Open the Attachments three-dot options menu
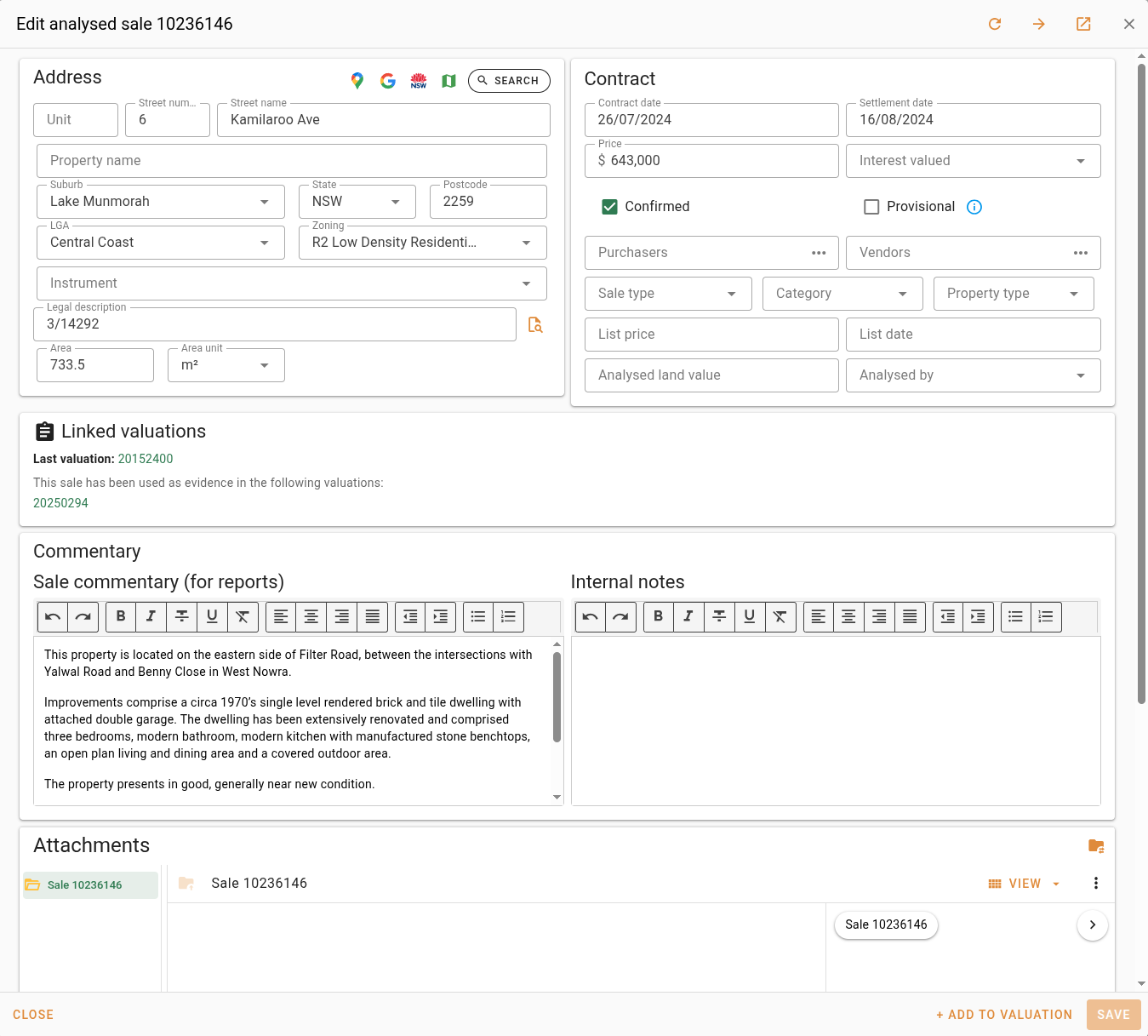 click(x=1096, y=884)
